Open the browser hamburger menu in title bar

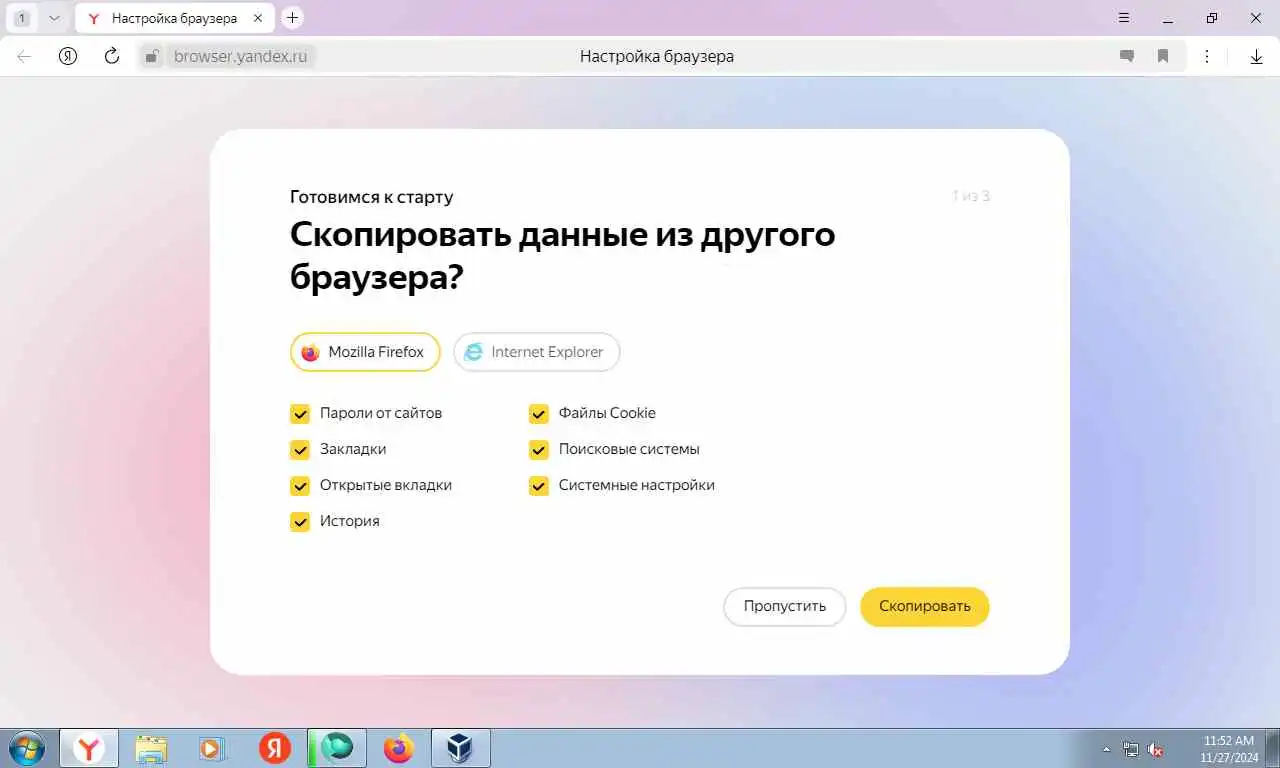pyautogui.click(x=1124, y=18)
